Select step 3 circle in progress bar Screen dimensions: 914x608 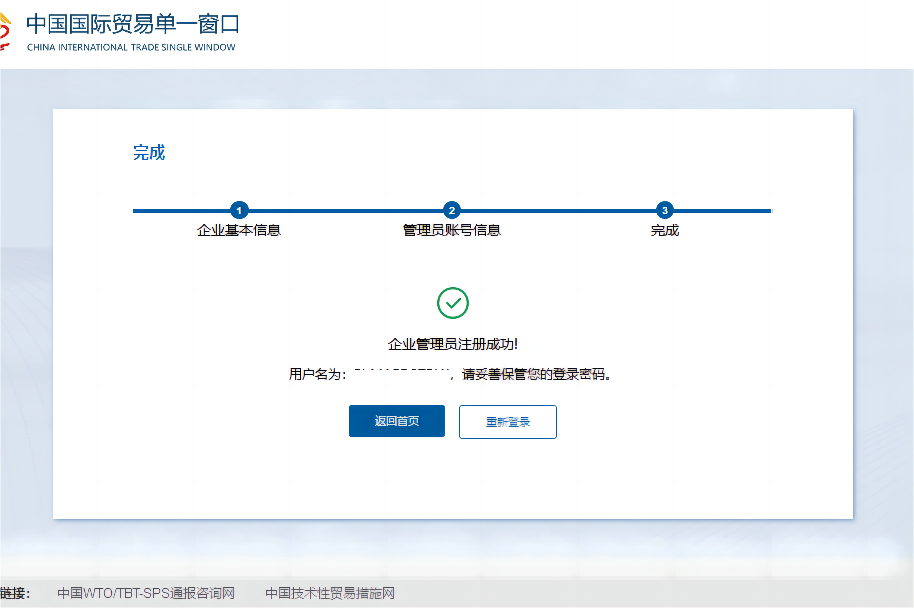coord(665,210)
